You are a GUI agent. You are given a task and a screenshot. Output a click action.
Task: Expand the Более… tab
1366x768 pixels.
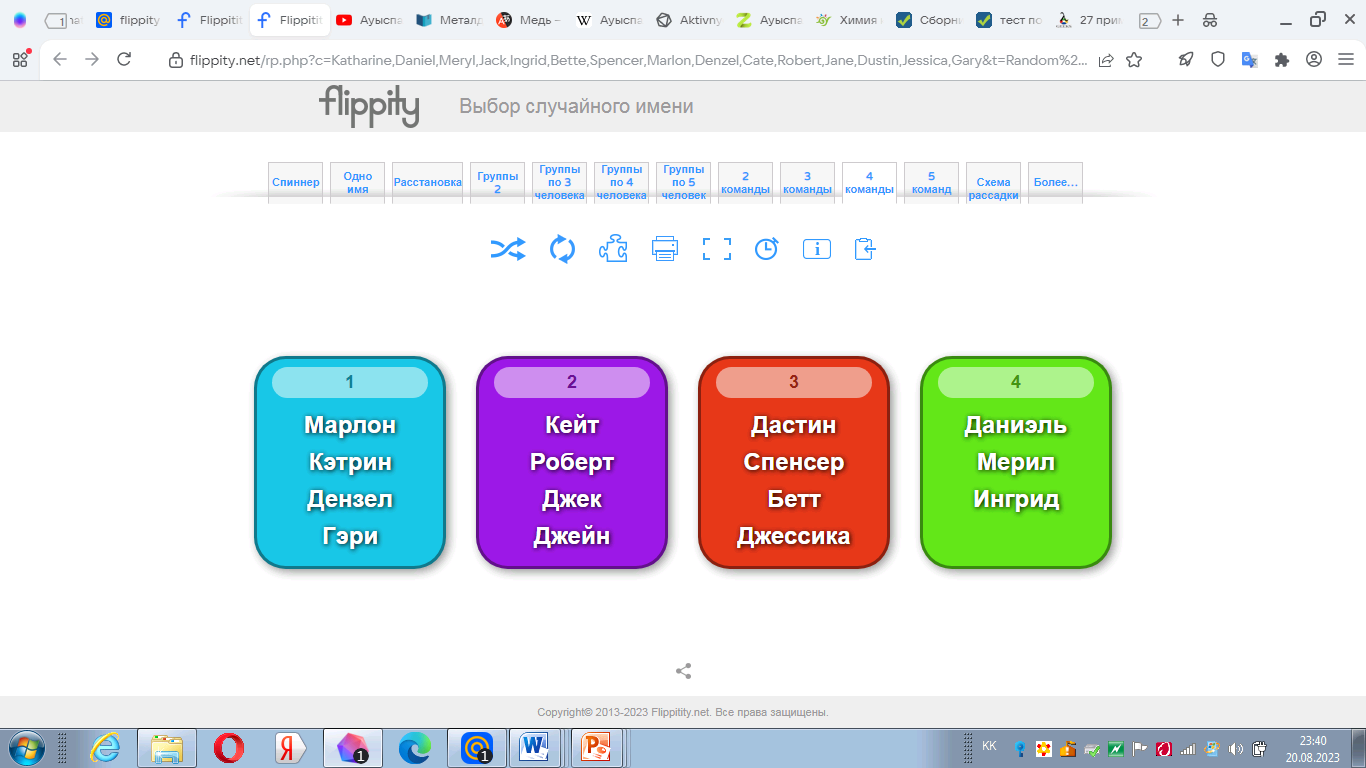pos(1056,183)
